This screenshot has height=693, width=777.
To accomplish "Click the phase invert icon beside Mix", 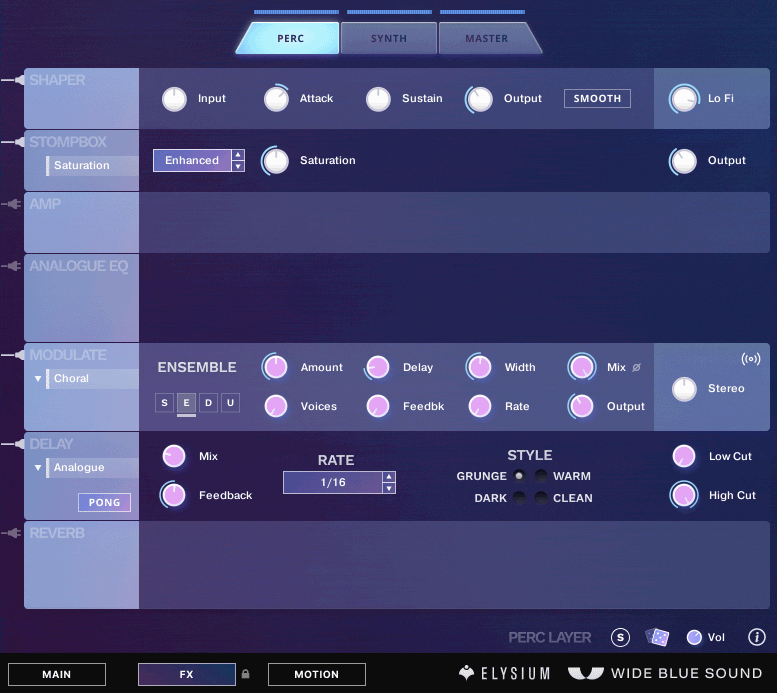I will [637, 367].
